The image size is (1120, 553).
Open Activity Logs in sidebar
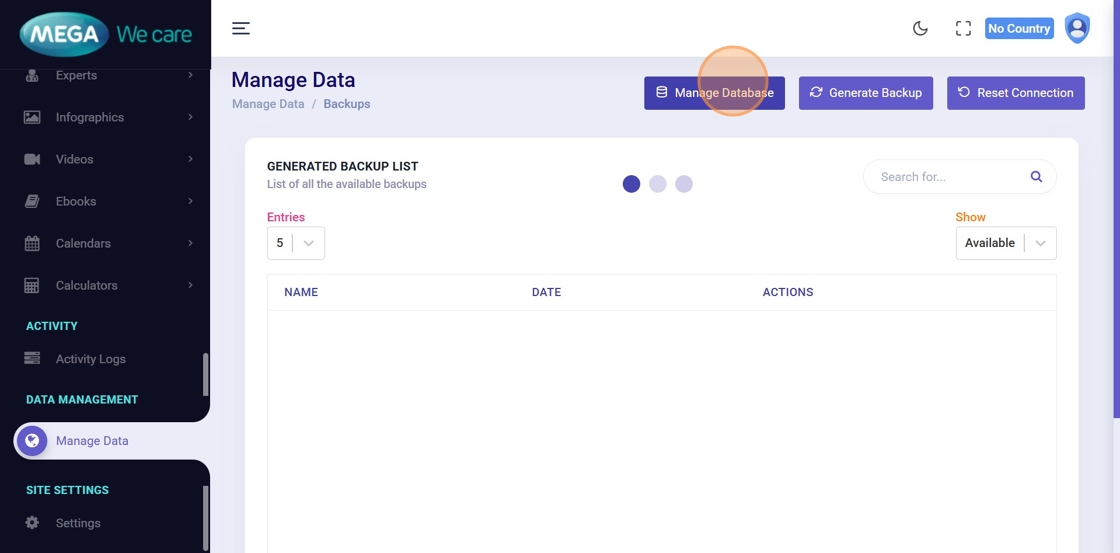click(x=90, y=359)
